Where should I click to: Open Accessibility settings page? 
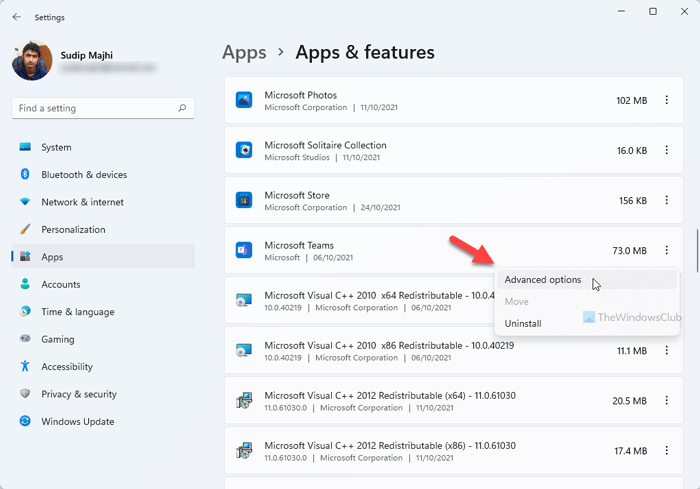click(67, 366)
